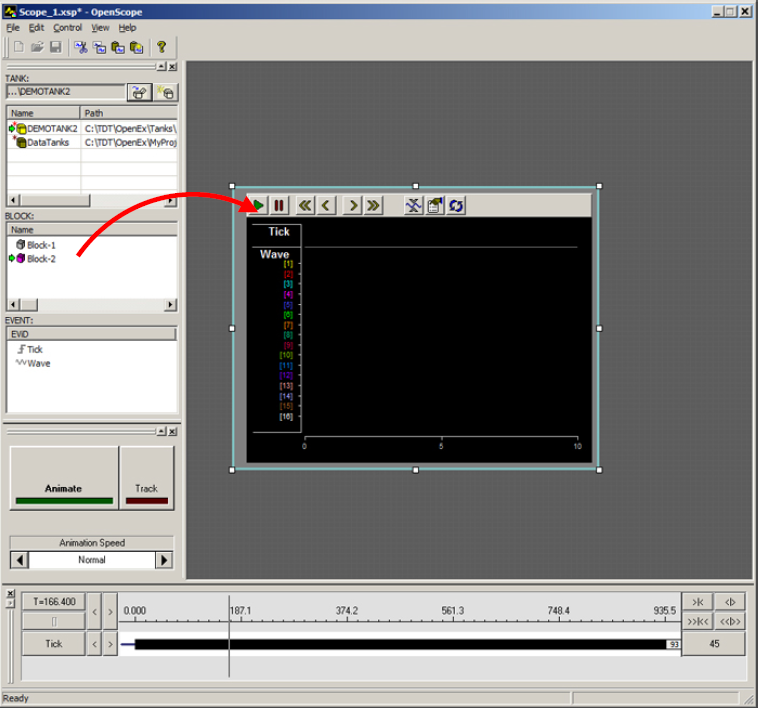
Task: Decrease animation speed with the left arrow
Action: [x=19, y=560]
